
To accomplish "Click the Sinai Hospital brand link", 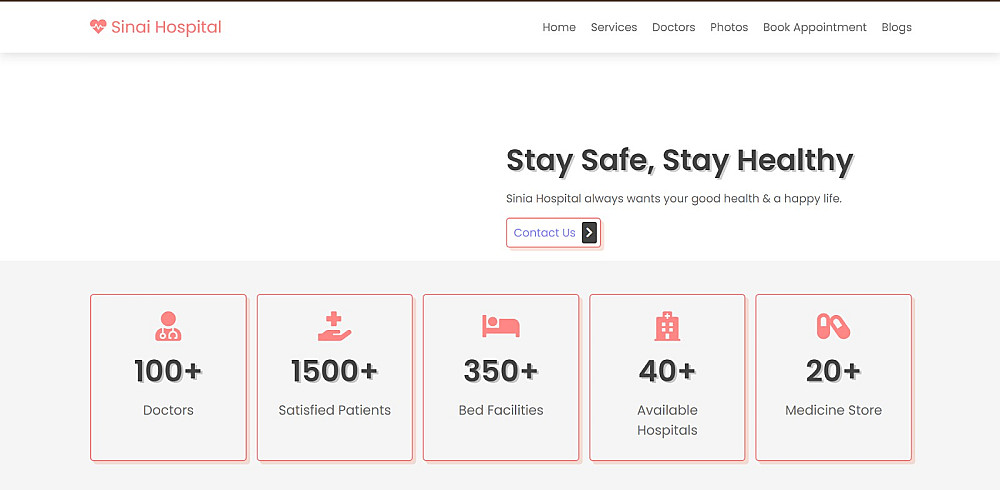I will [x=156, y=27].
